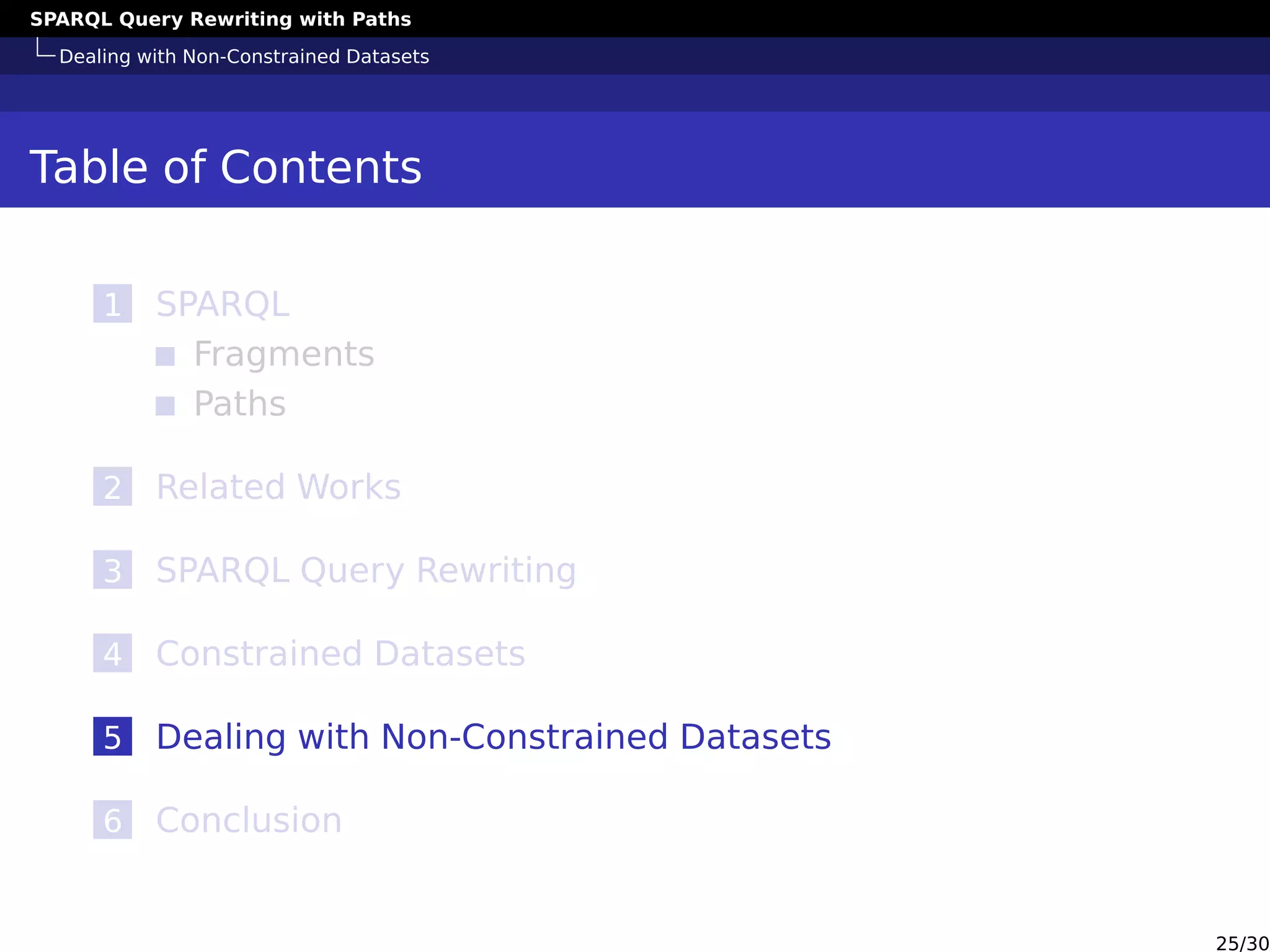This screenshot has height=952, width=1270.
Task: Click the numbered box '3' in the contents
Action: point(112,570)
